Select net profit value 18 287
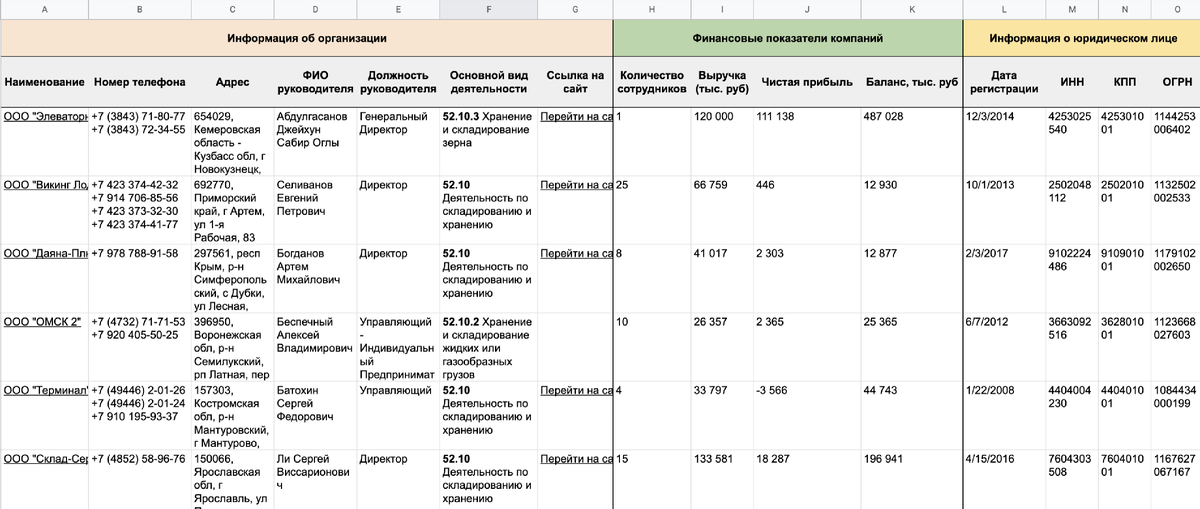Viewport: 1200px width, 509px height. (806, 479)
